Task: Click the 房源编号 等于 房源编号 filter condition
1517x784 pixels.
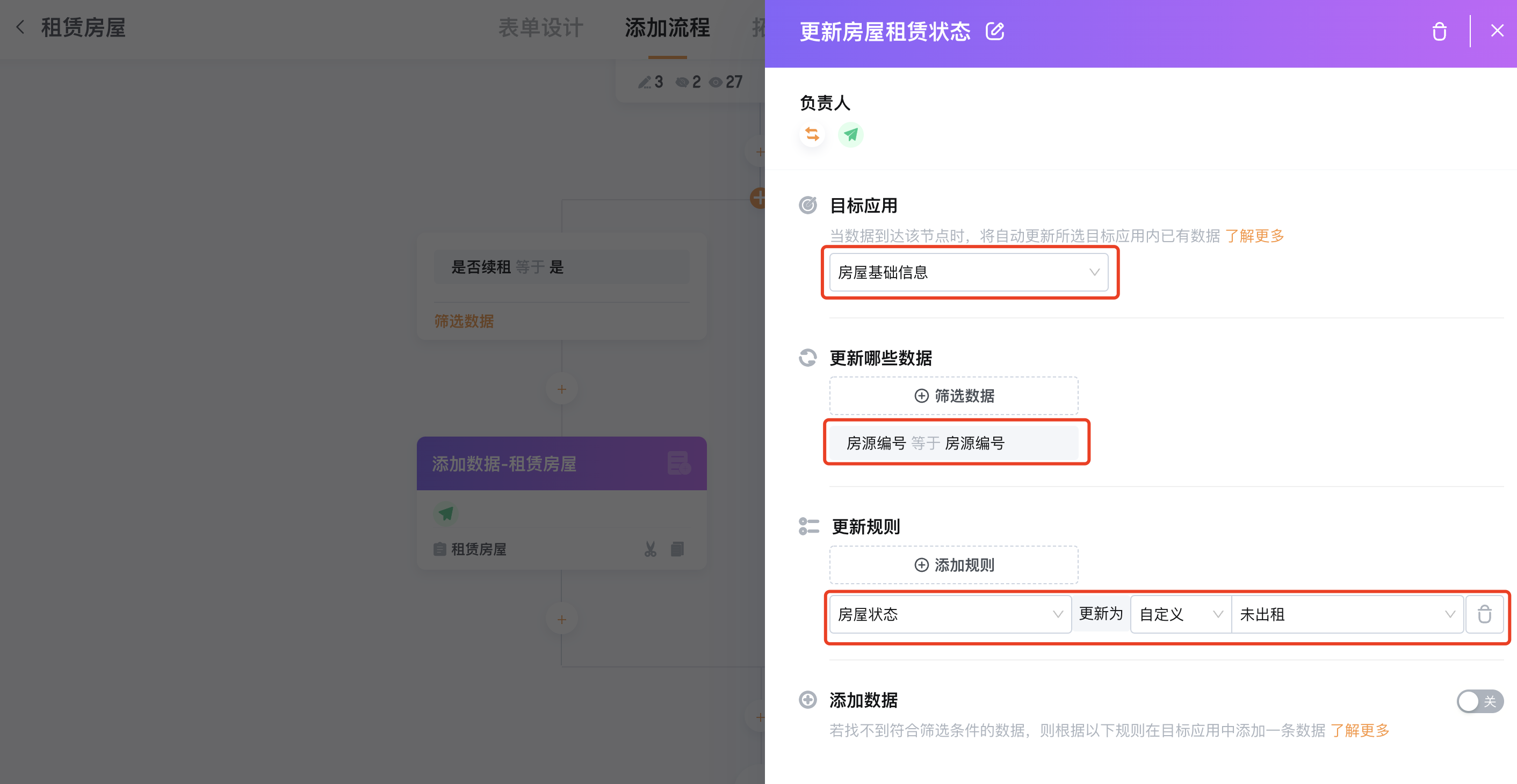Action: 953,442
